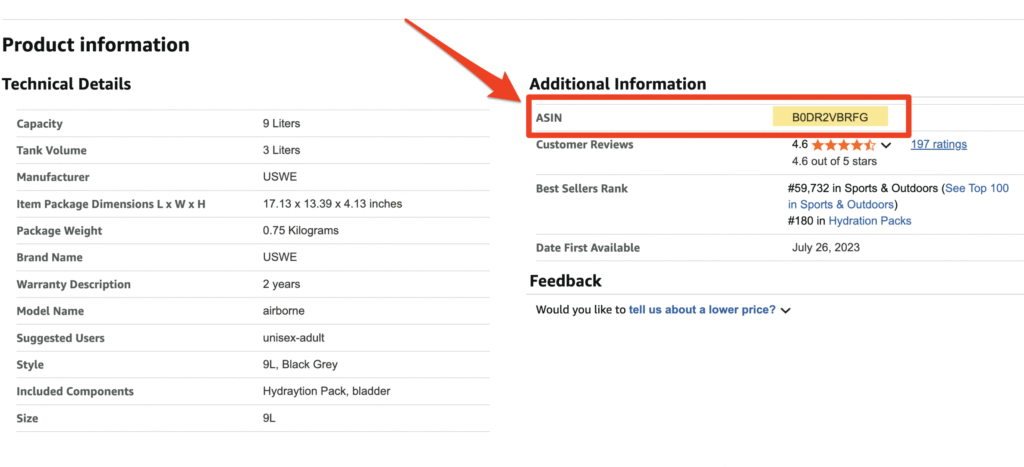Expand the lower price feedback chevron

coord(786,311)
